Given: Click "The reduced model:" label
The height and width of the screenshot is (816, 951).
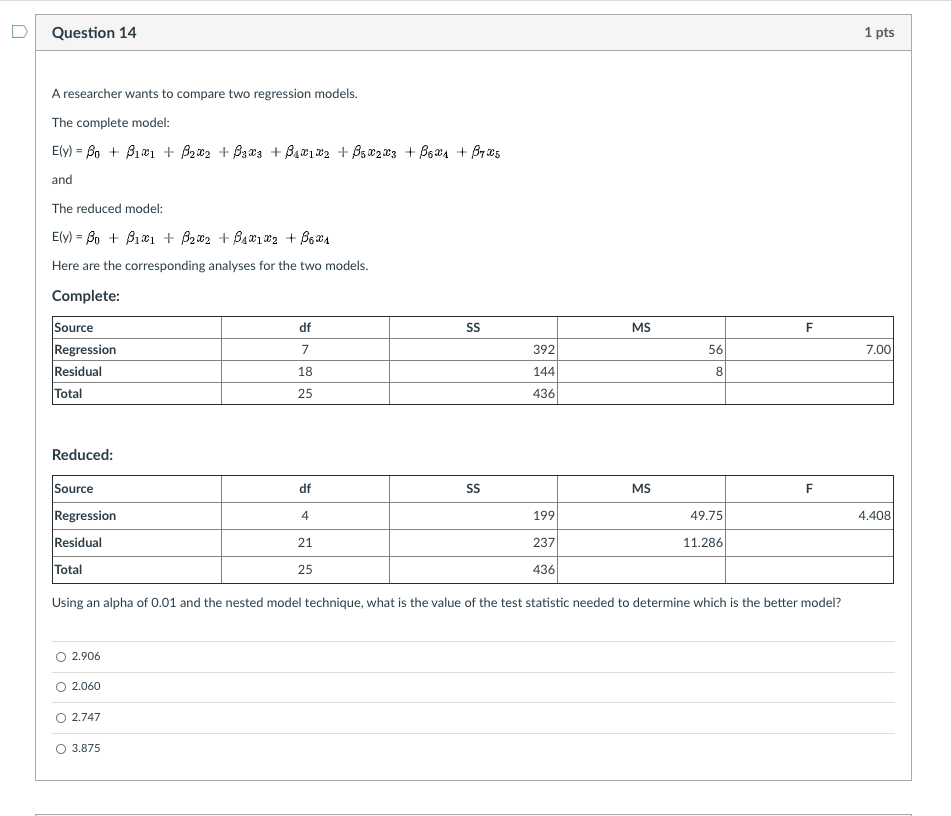Looking at the screenshot, I should point(107,209).
